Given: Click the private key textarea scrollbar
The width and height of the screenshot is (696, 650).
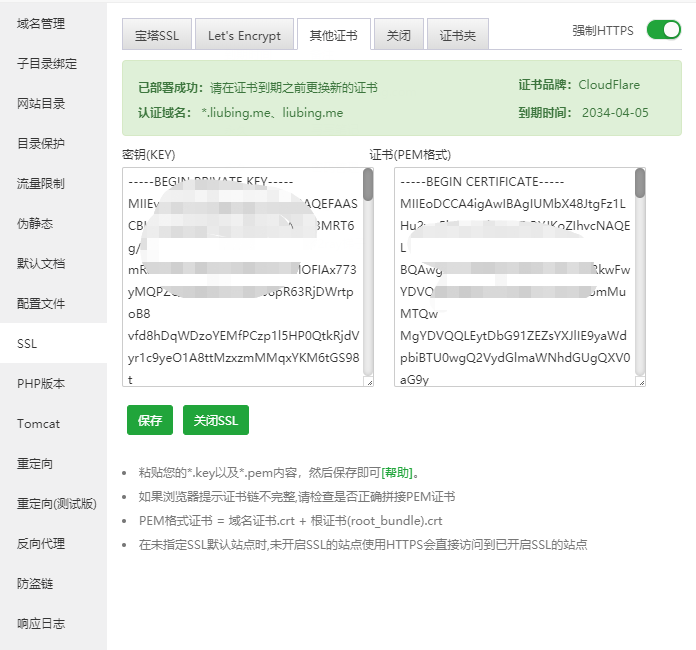Looking at the screenshot, I should [x=368, y=185].
